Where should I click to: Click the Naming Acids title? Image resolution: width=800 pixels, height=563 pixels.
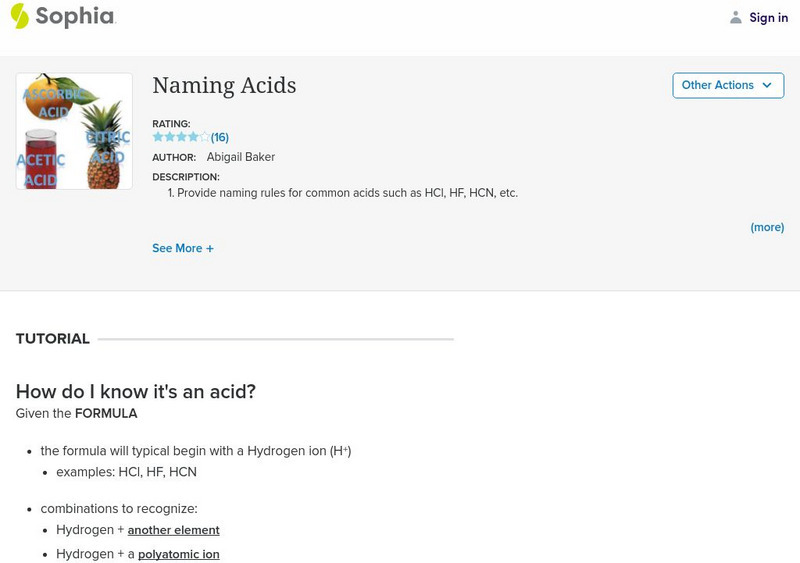[224, 86]
